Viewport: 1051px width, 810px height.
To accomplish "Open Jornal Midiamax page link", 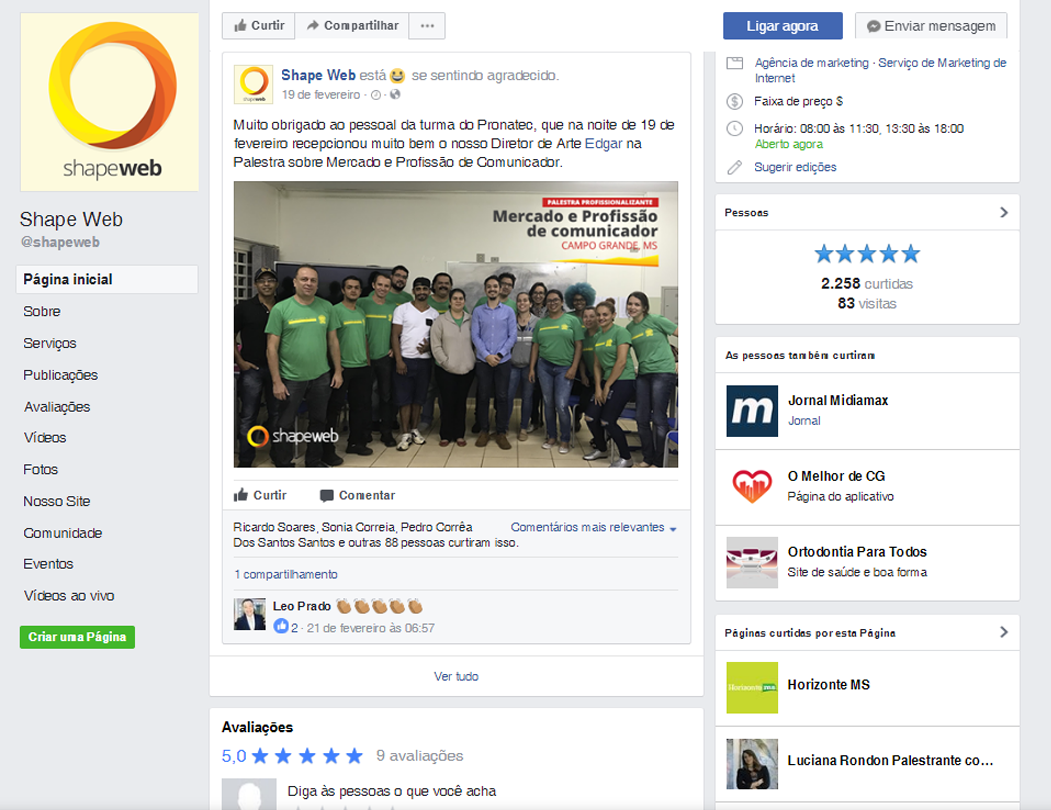I will (838, 400).
